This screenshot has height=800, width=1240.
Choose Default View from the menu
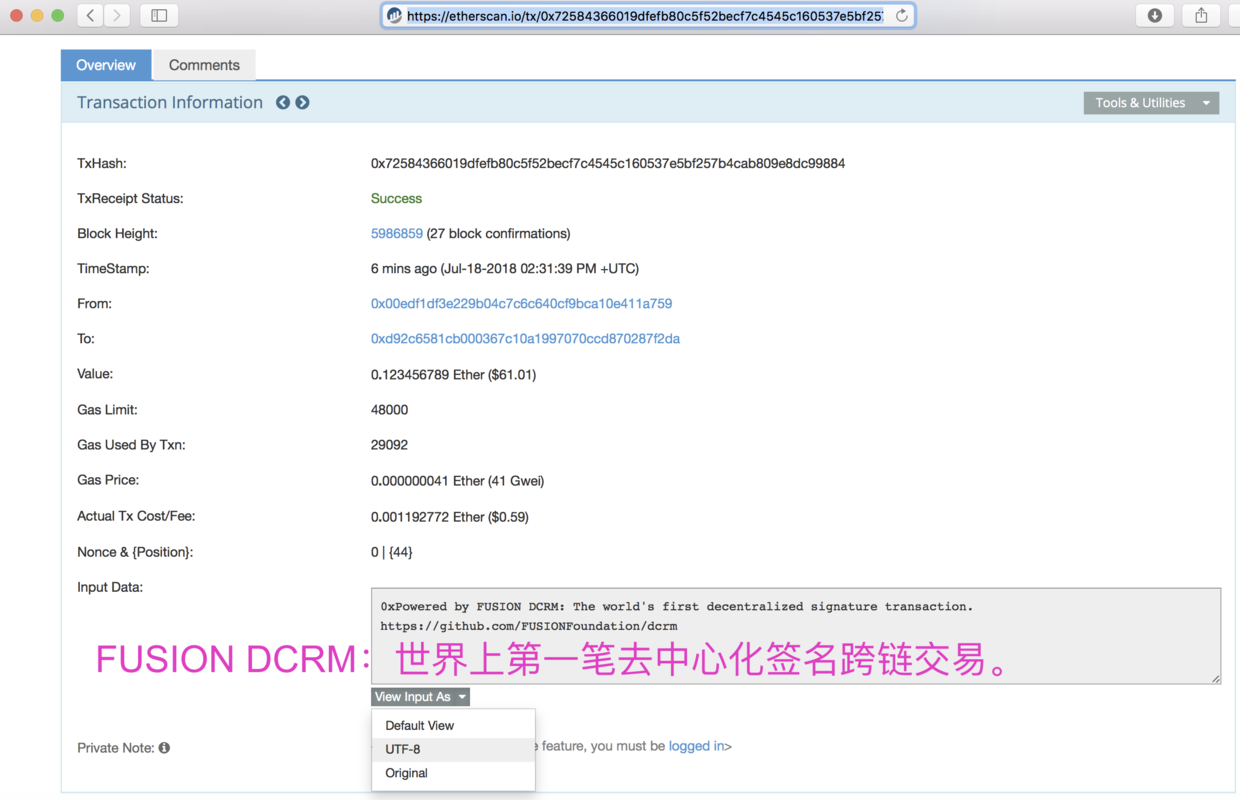click(x=453, y=726)
